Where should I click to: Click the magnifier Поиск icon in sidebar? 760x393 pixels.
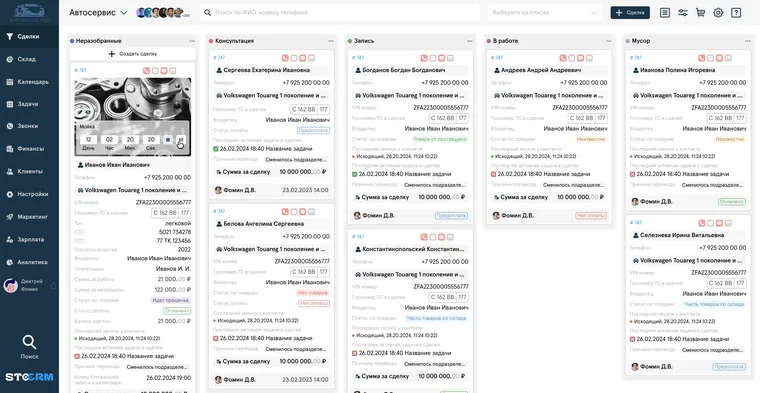pos(29,343)
